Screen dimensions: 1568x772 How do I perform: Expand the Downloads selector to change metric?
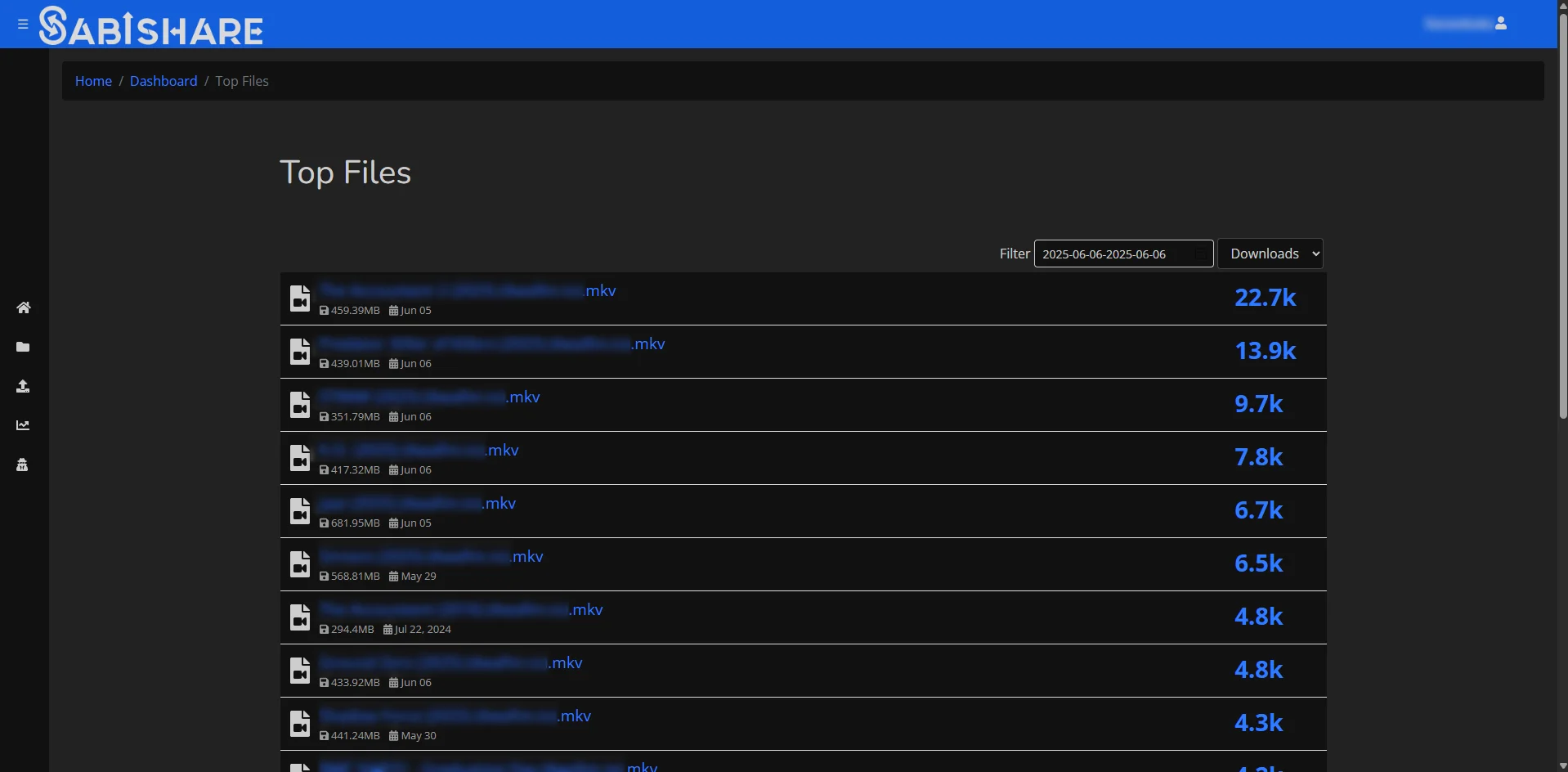1270,254
